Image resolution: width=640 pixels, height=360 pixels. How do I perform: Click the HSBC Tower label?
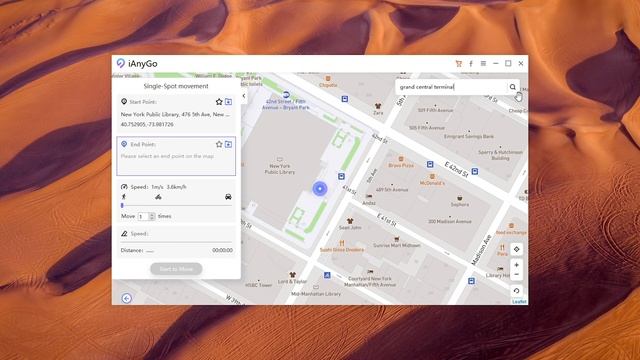click(x=259, y=285)
